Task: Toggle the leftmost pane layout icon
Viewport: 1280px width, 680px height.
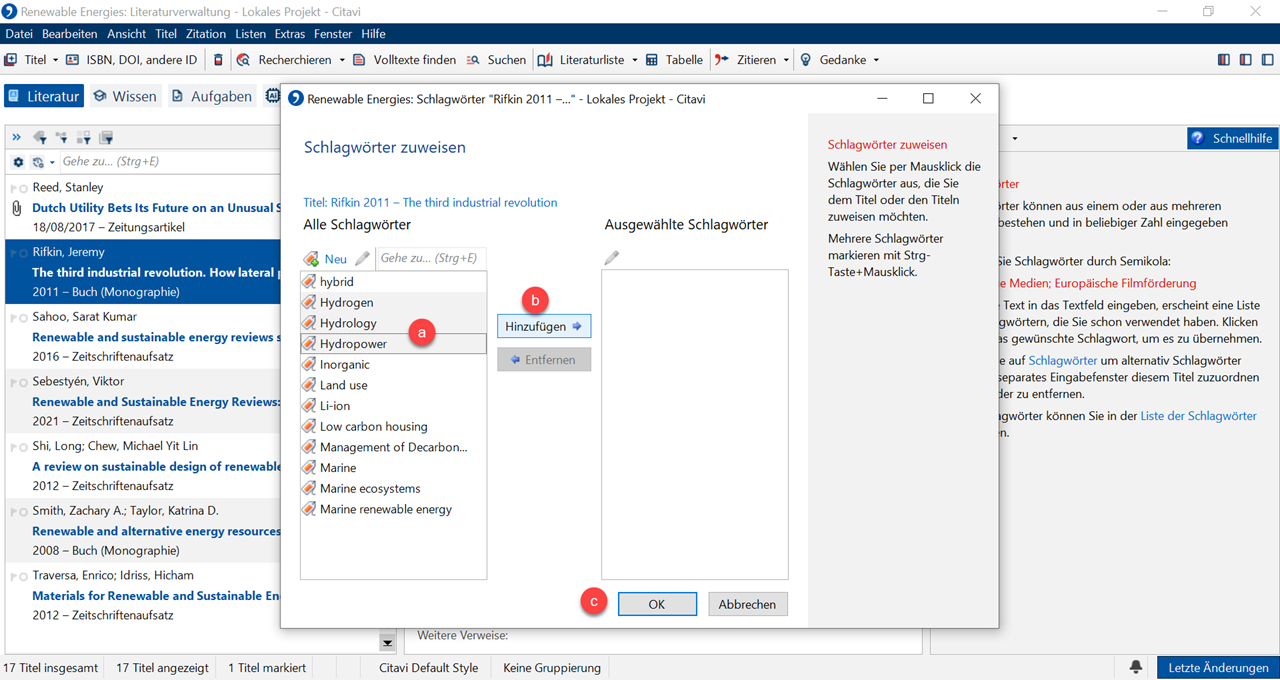Action: coord(1224,60)
